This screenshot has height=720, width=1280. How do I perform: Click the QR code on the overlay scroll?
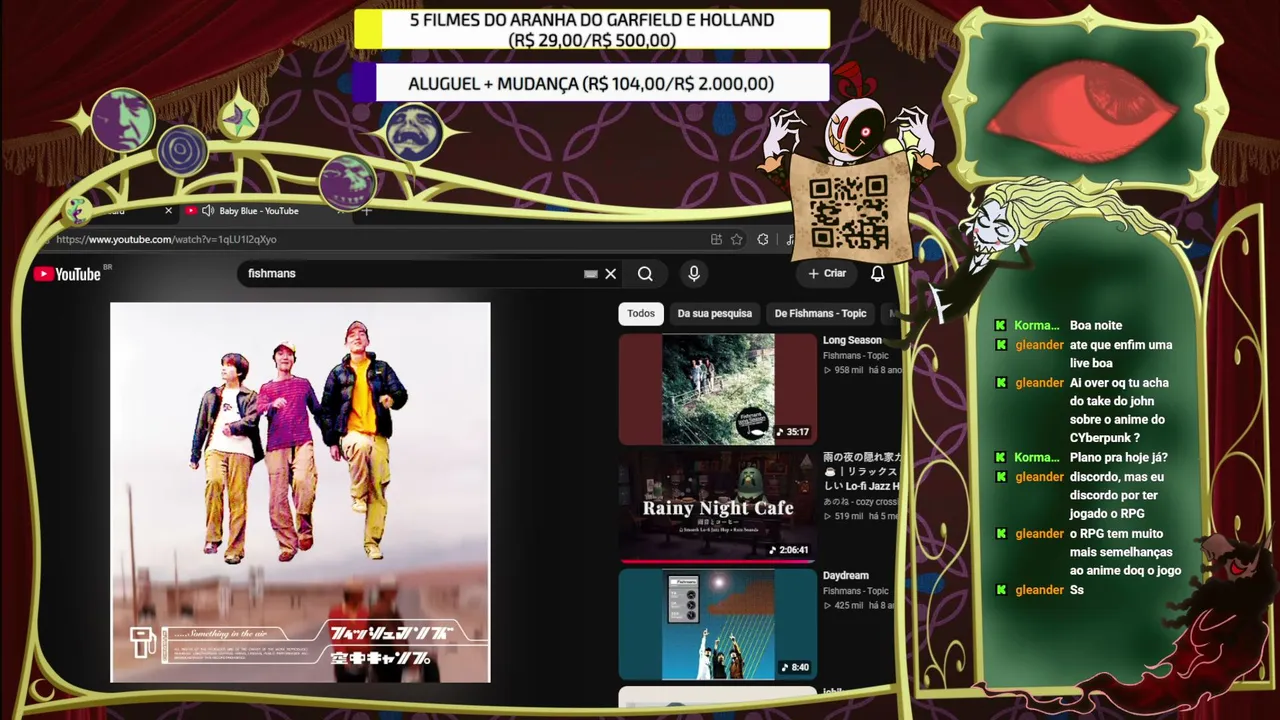pyautogui.click(x=848, y=212)
